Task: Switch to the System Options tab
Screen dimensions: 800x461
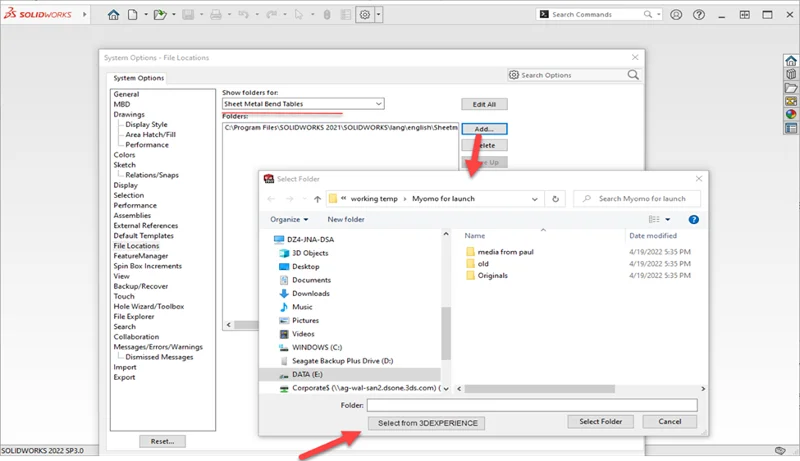Action: click(x=138, y=78)
